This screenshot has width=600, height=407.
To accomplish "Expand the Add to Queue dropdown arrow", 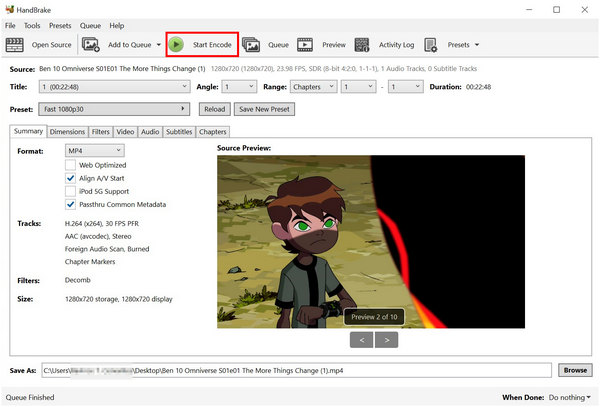I will 158,45.
